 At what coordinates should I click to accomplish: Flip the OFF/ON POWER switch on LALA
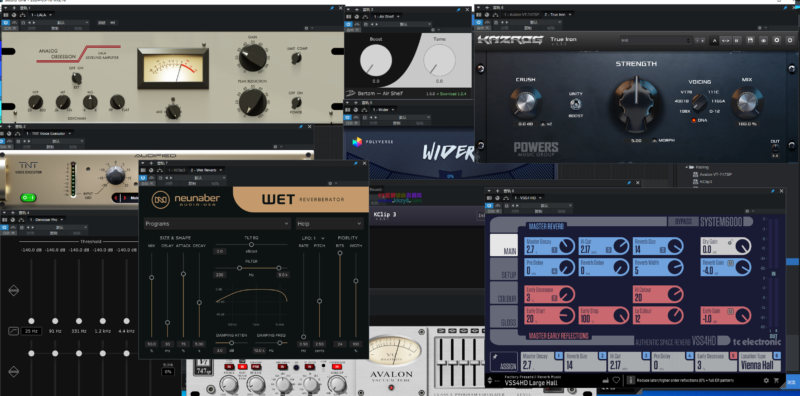(296, 103)
